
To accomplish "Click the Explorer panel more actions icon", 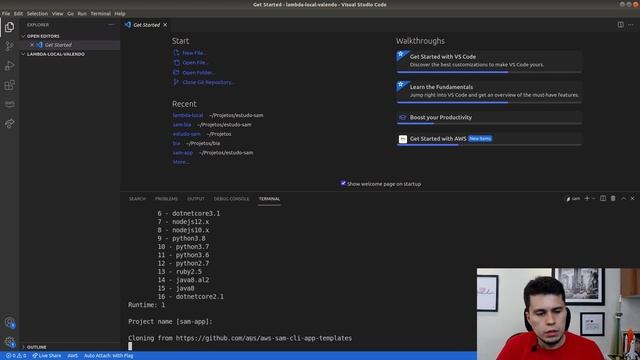I will click(111, 25).
